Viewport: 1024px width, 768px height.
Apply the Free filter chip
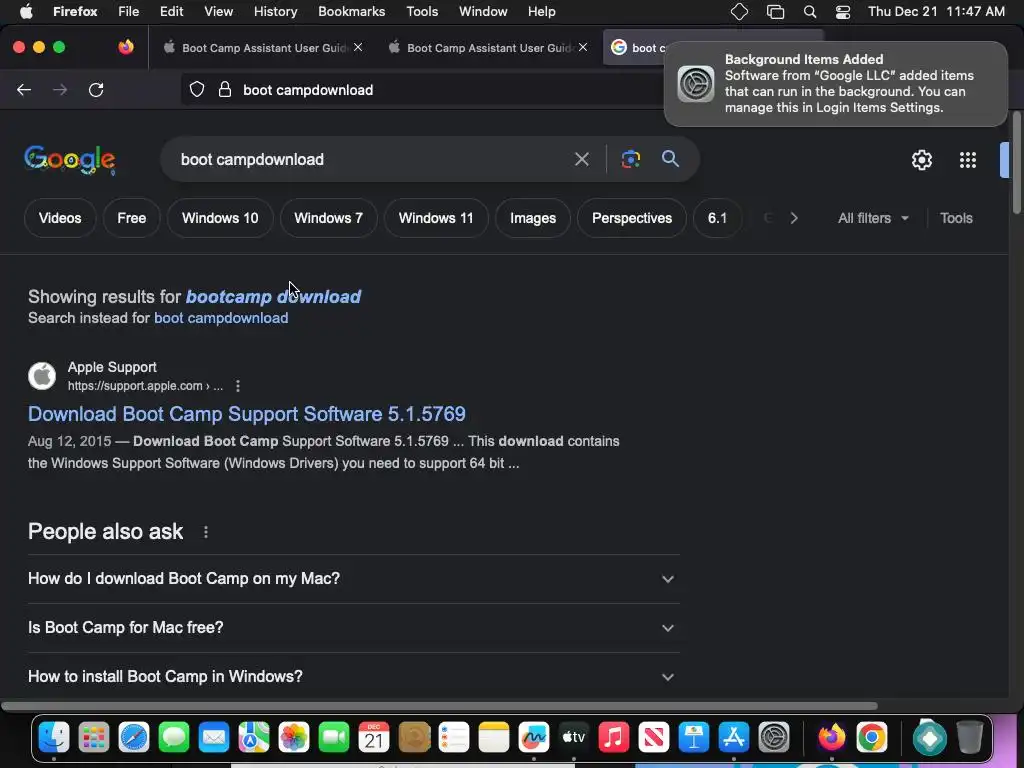point(131,218)
